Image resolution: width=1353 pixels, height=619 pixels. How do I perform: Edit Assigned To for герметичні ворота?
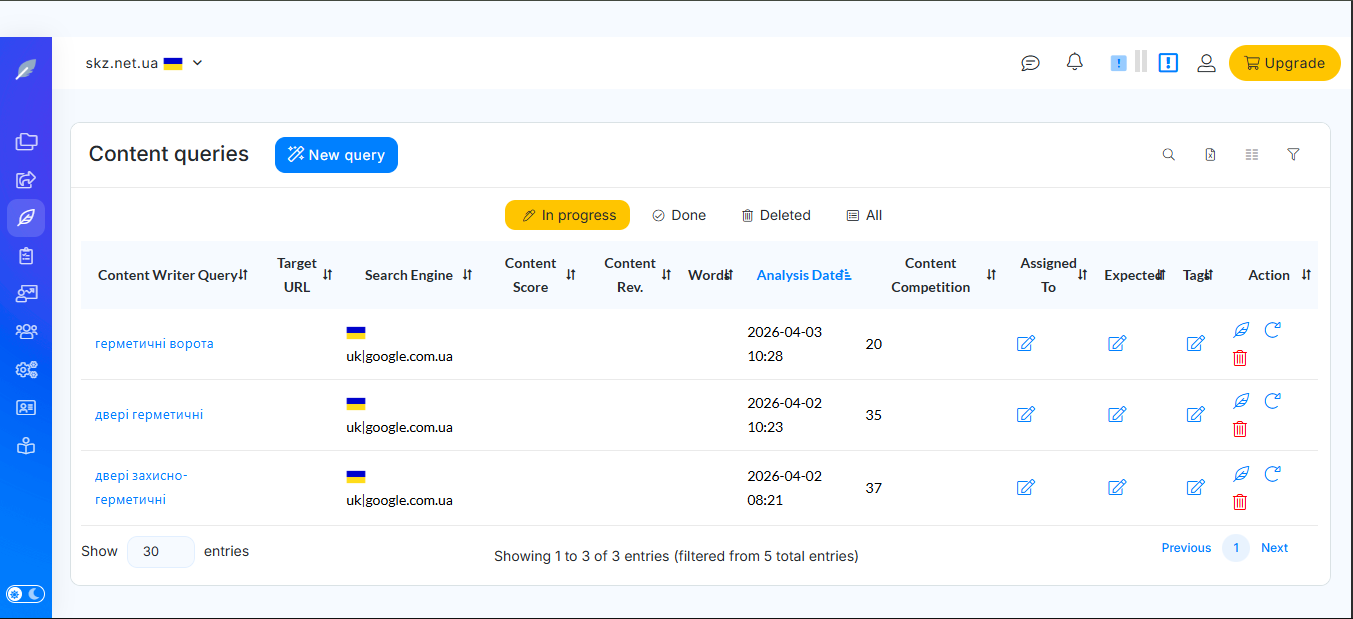tap(1025, 344)
